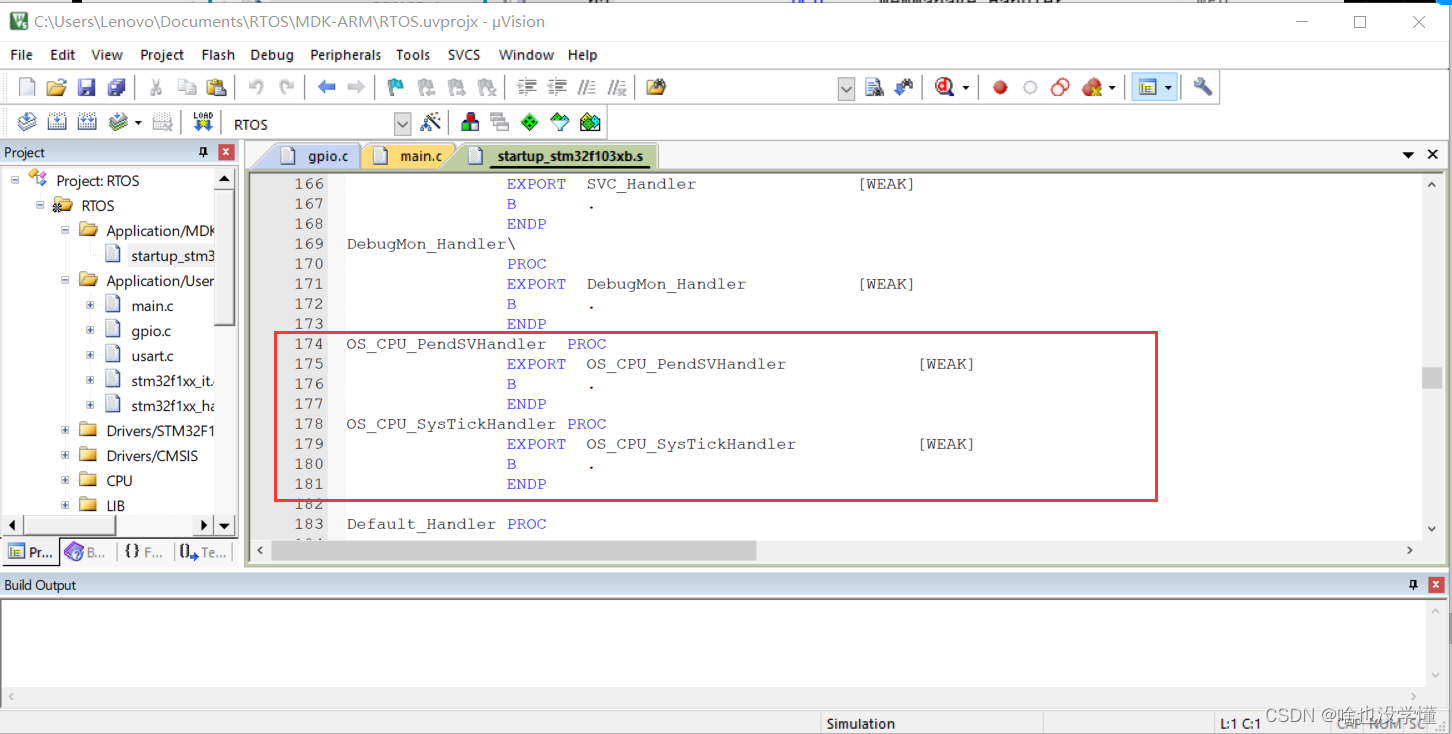Click Select Software Packs icon
This screenshot has height=734, width=1452.
click(x=560, y=123)
